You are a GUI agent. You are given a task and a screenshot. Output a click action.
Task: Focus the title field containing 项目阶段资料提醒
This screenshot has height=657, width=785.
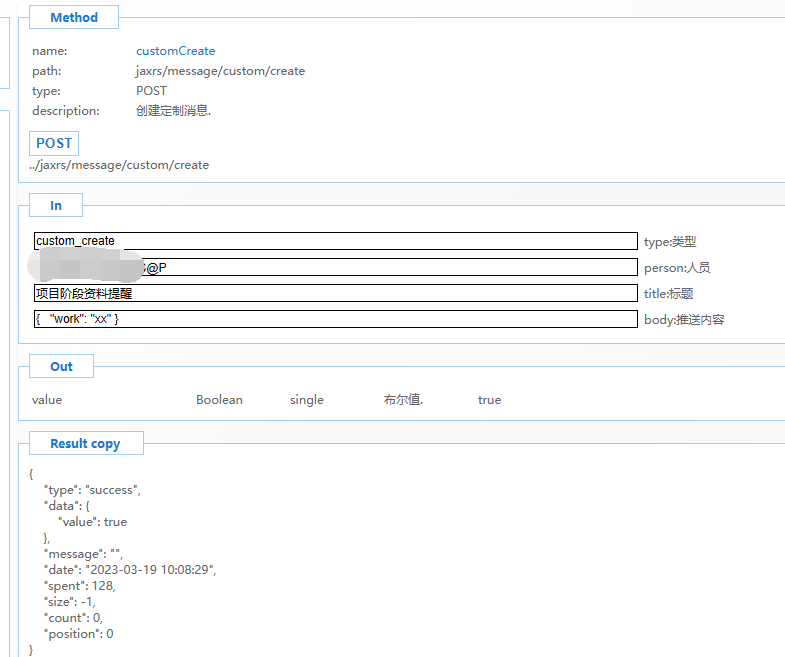(x=335, y=293)
